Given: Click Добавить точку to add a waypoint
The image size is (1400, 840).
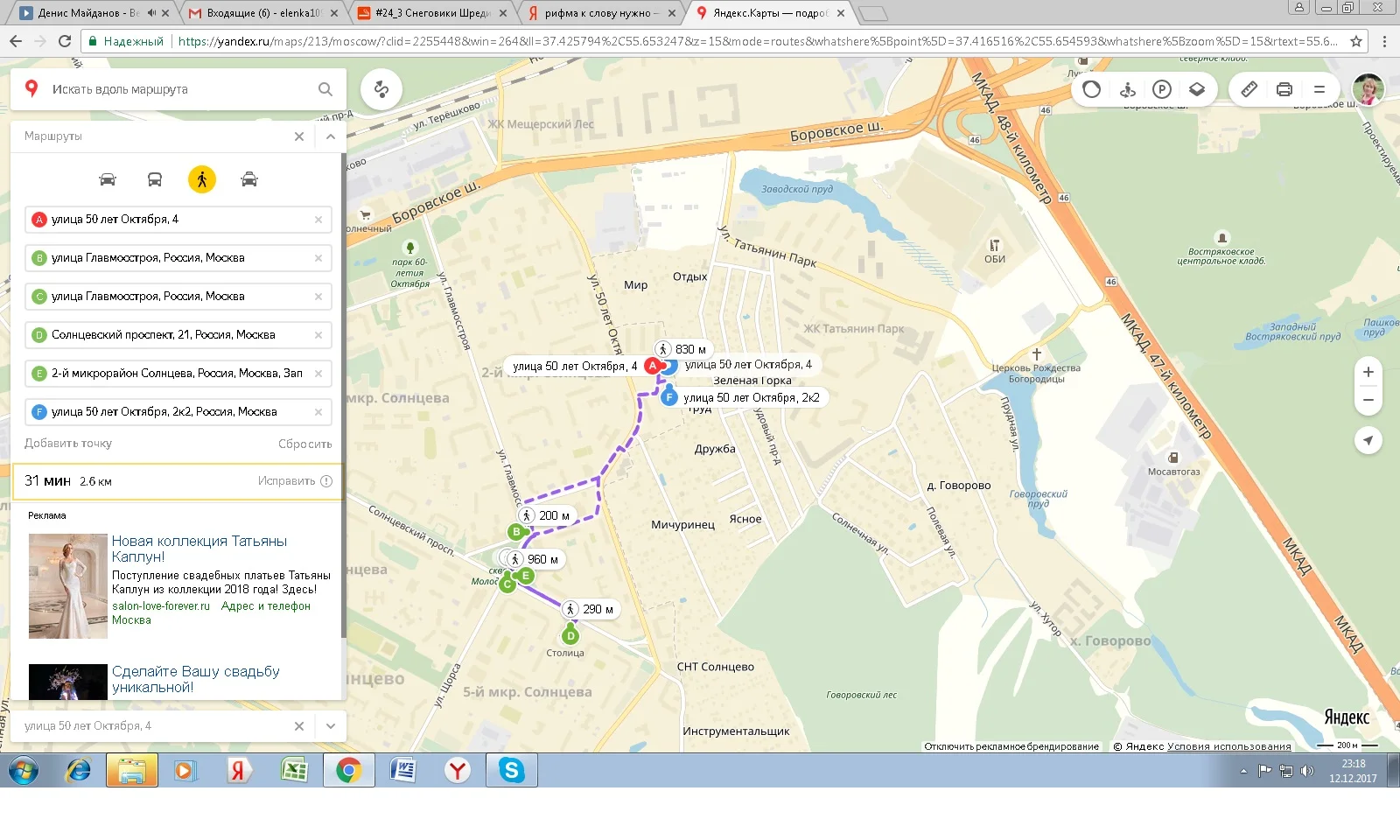Looking at the screenshot, I should pyautogui.click(x=68, y=444).
